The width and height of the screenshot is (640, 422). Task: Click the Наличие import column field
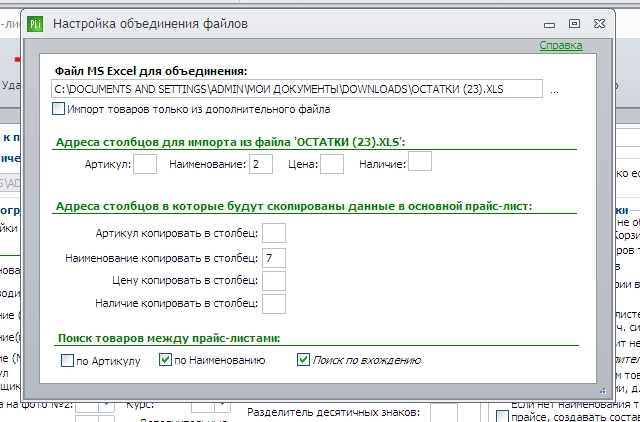pyautogui.click(x=420, y=161)
